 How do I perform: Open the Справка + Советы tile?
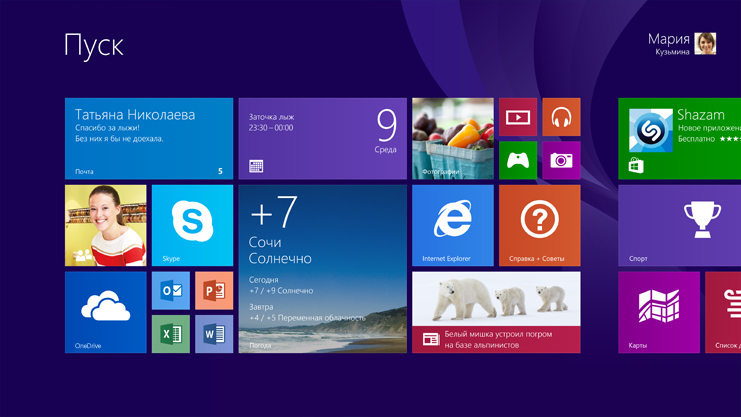(540, 226)
